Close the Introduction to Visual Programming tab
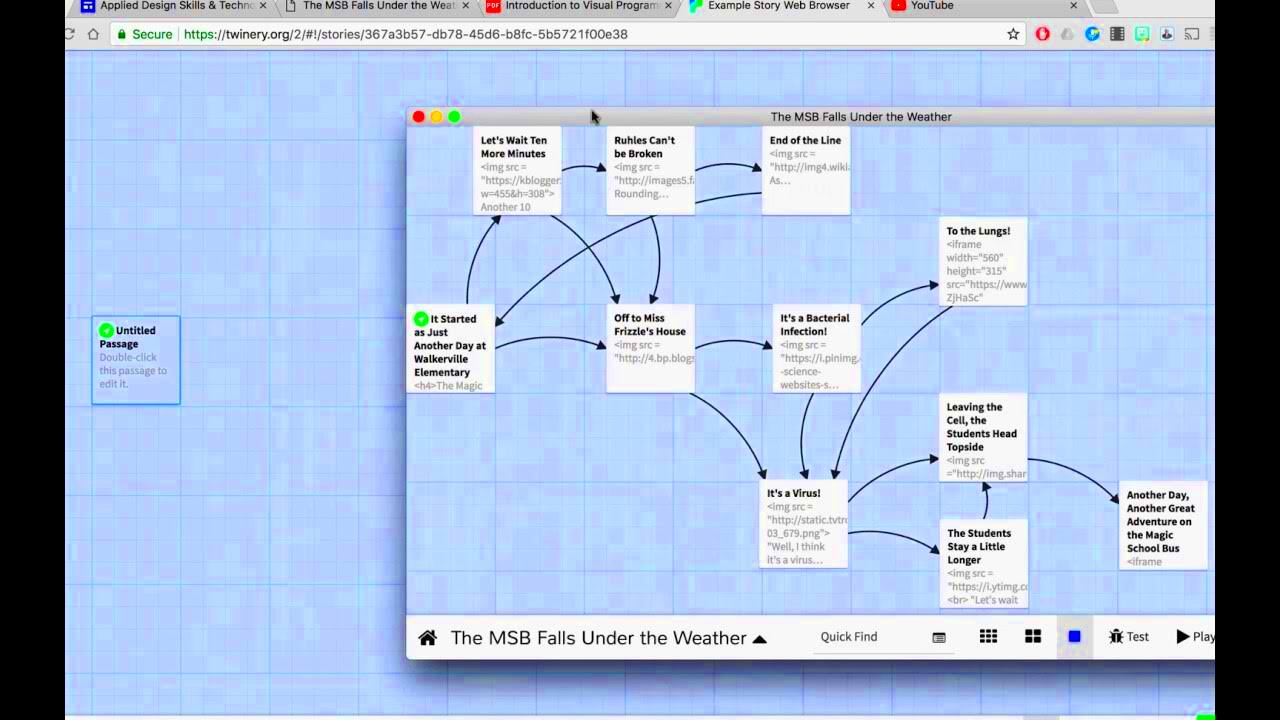The height and width of the screenshot is (720, 1280). pyautogui.click(x=668, y=6)
